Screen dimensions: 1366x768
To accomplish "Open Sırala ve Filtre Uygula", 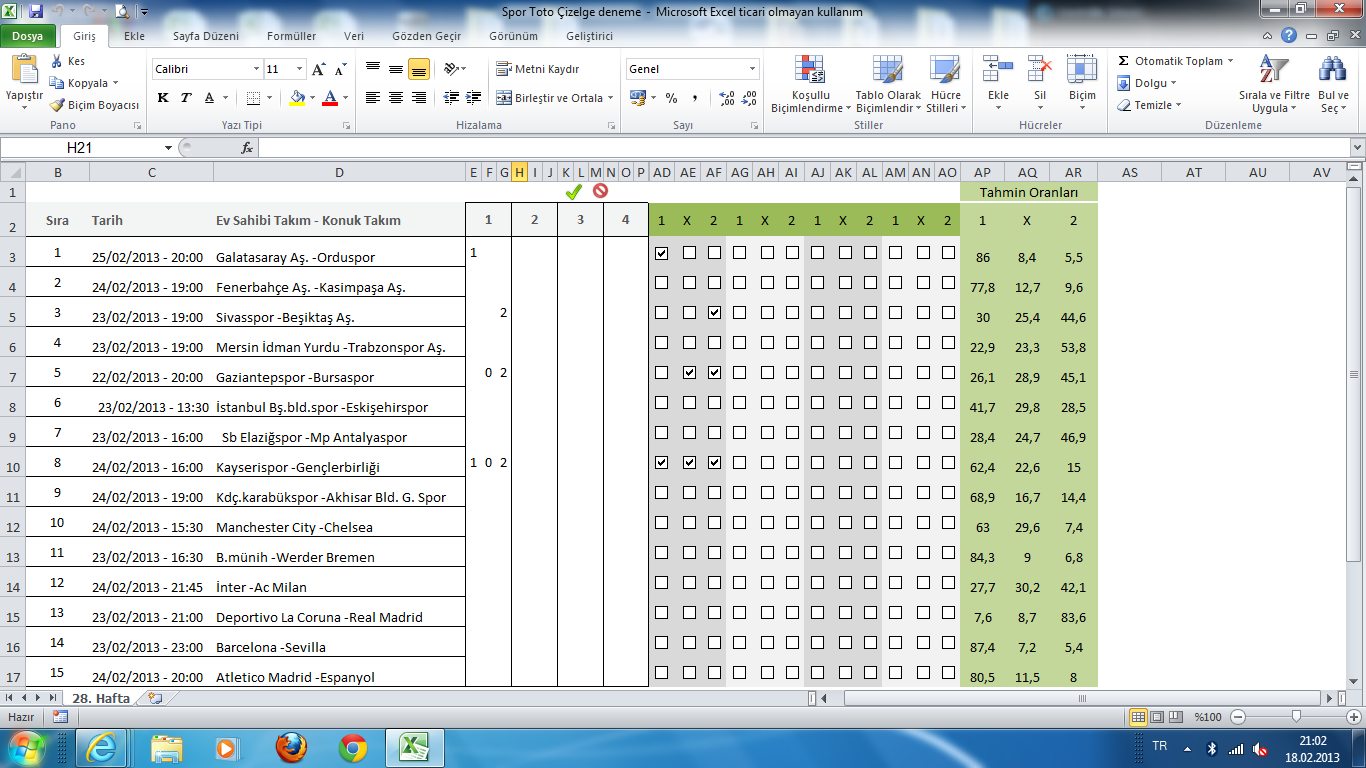I will [1274, 86].
